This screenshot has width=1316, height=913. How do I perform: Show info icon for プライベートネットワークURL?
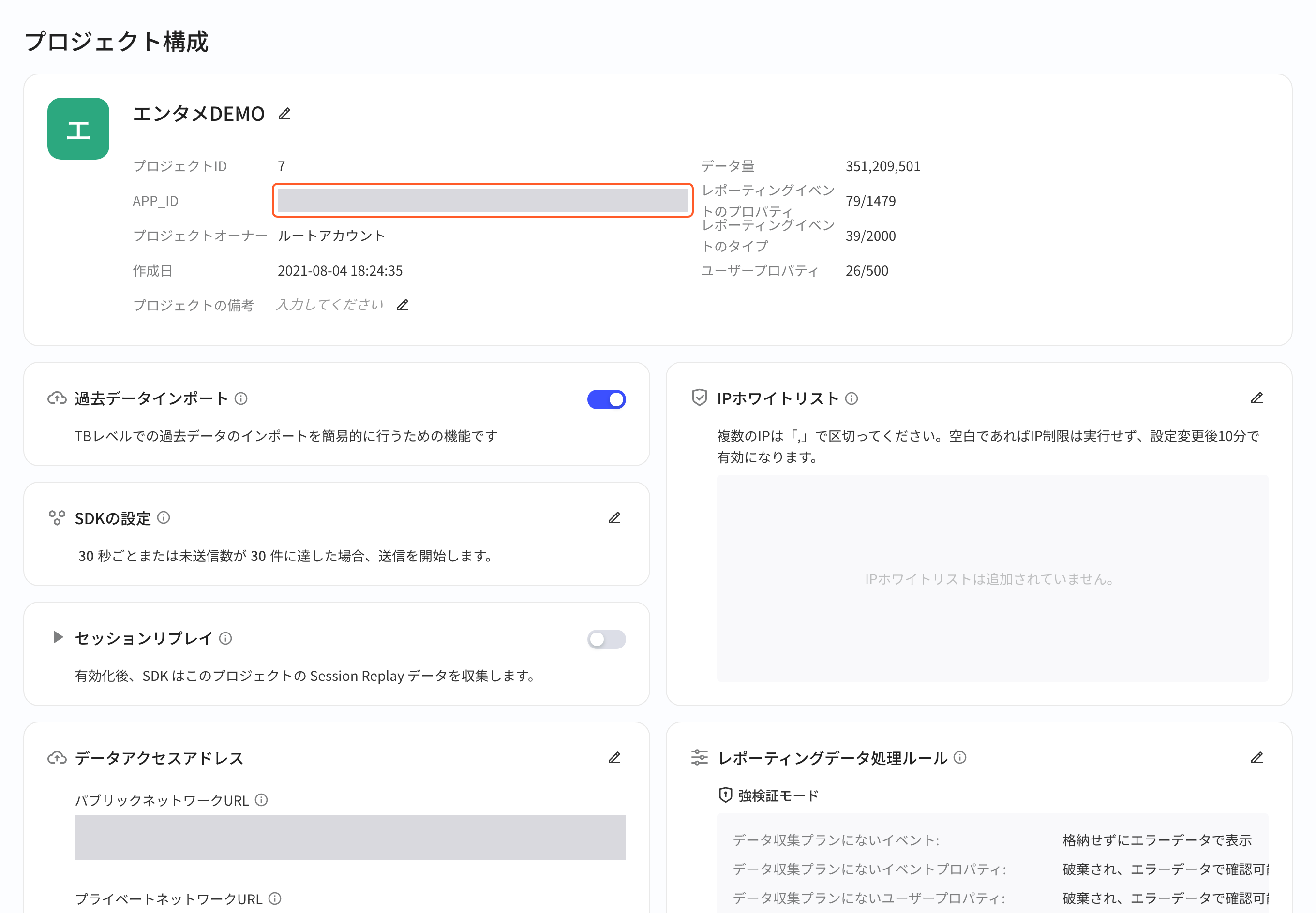click(x=275, y=898)
